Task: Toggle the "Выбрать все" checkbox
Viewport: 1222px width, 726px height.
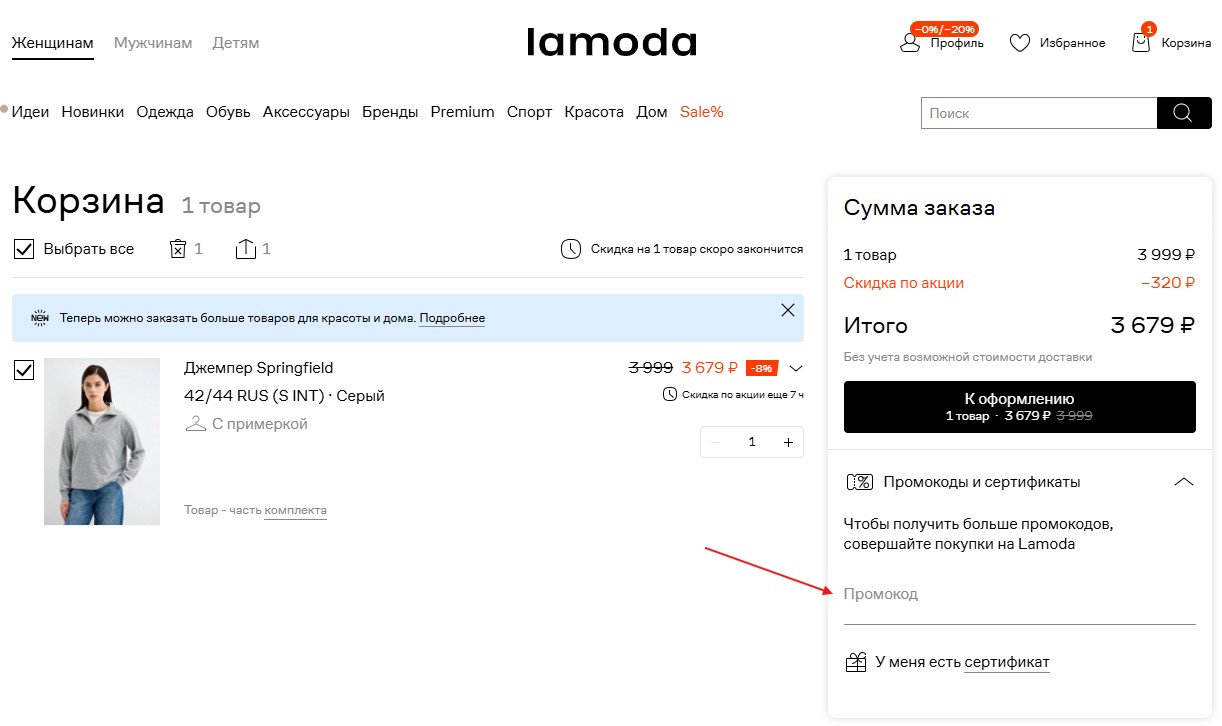Action: pyautogui.click(x=24, y=249)
